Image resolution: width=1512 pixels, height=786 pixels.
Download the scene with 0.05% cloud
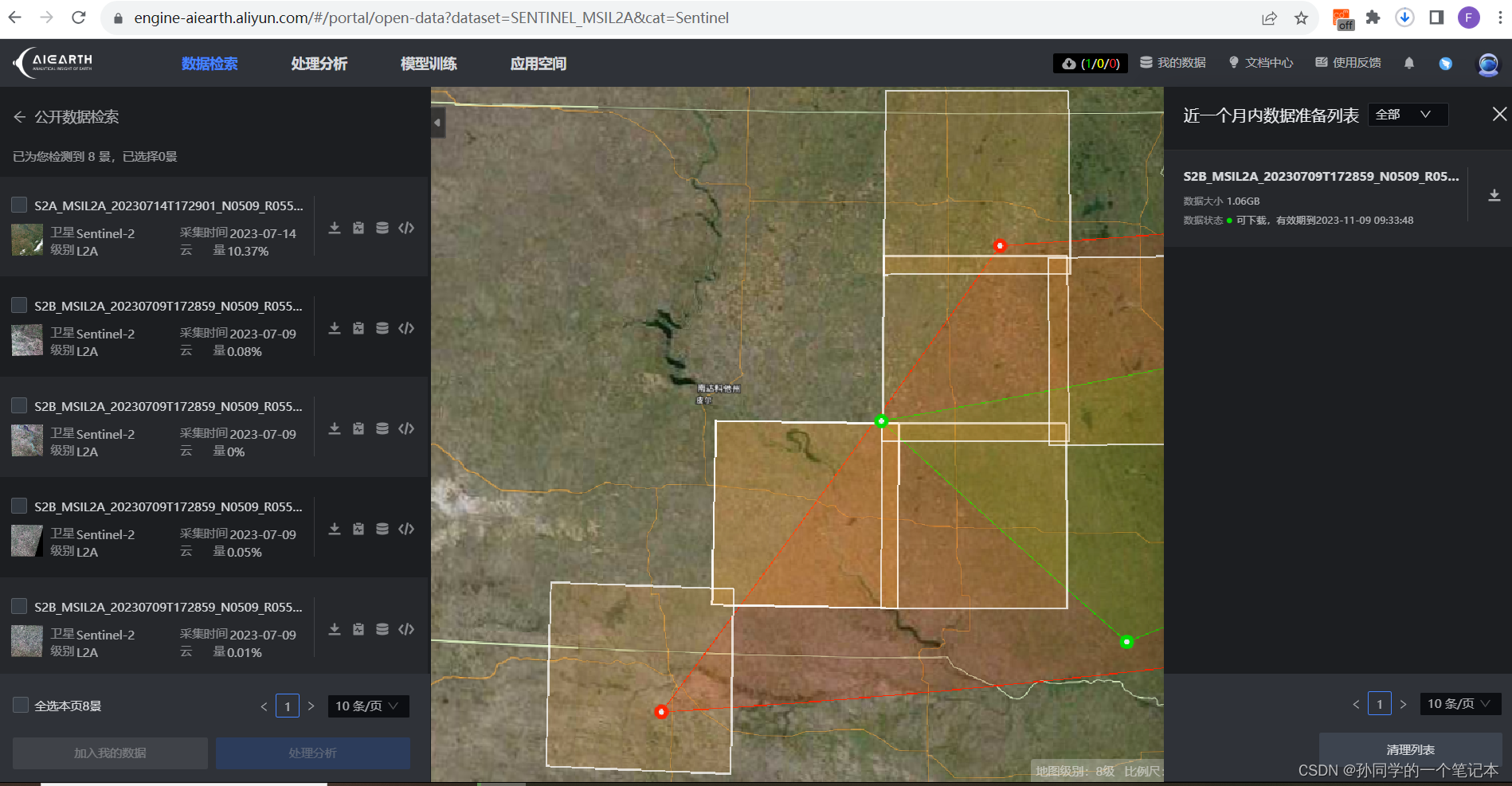335,529
